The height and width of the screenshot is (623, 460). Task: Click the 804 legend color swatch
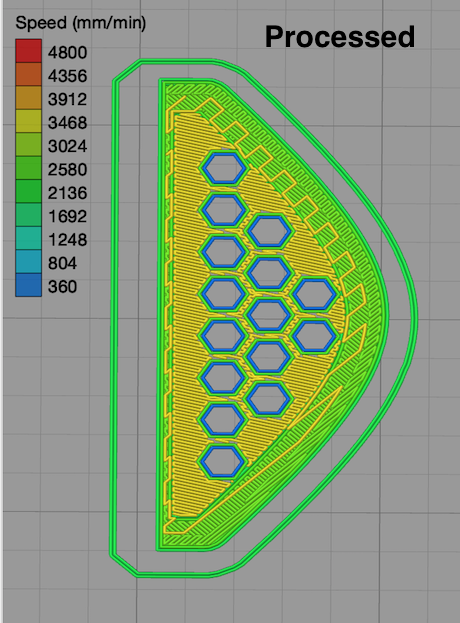tap(29, 262)
